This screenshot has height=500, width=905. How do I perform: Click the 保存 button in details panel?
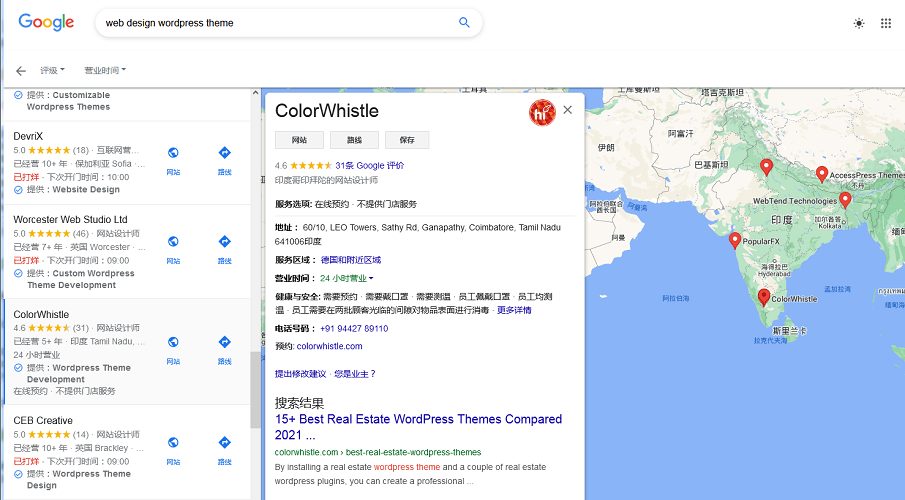(407, 140)
